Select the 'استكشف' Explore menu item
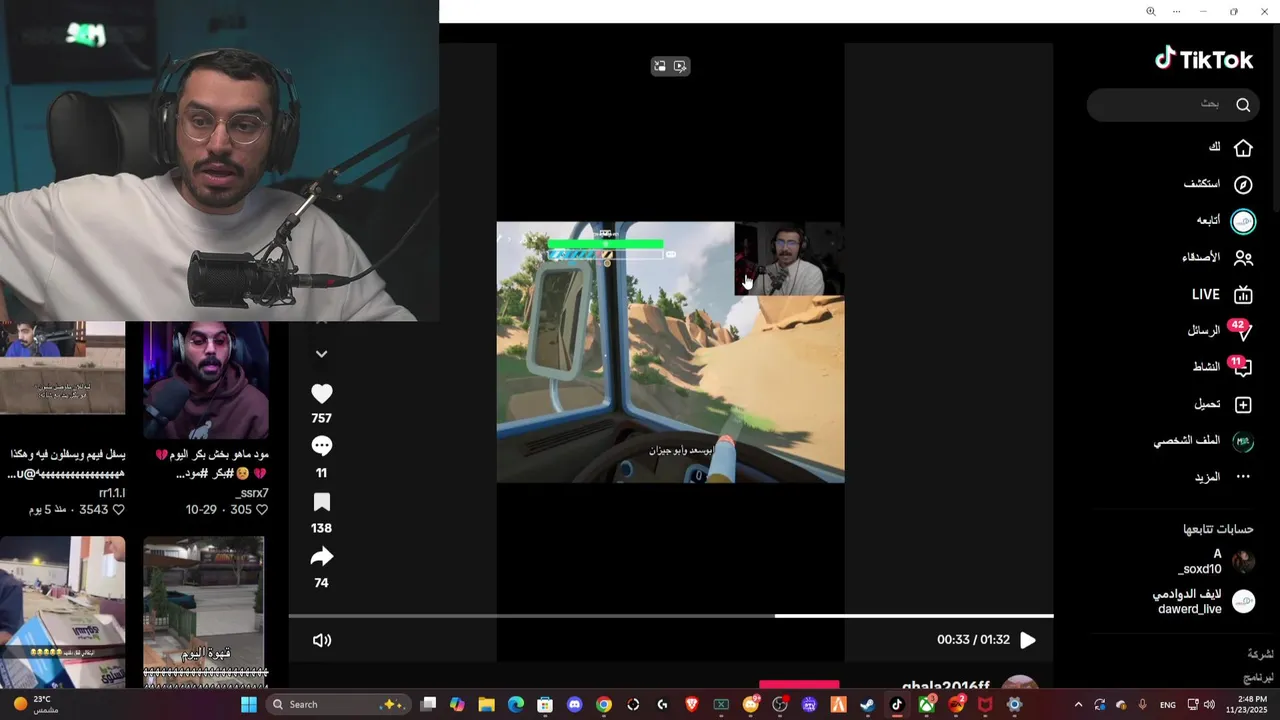Viewport: 1280px width, 720px height. tap(1202, 184)
